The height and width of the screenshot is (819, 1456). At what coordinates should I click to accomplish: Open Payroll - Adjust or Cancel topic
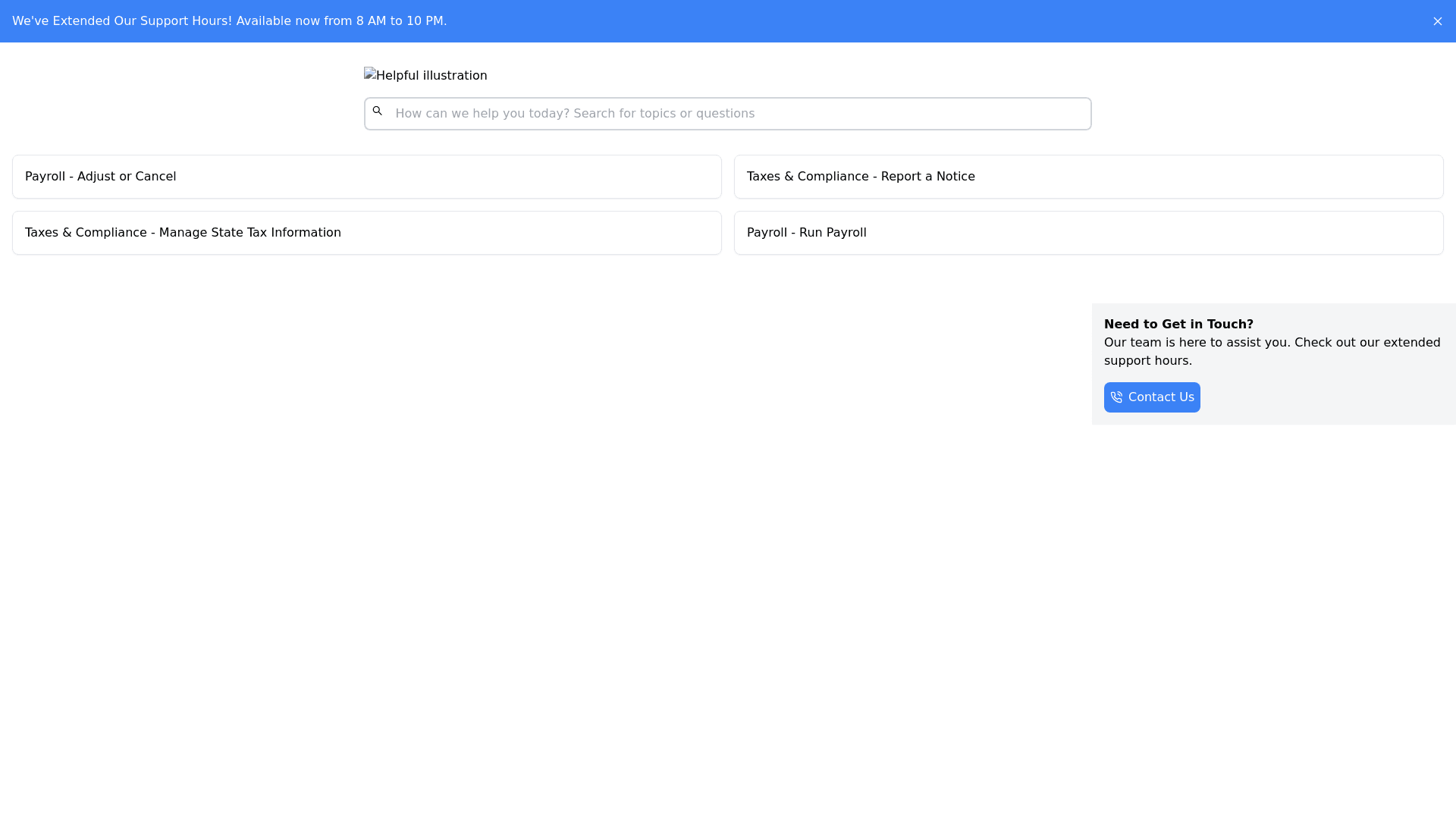click(101, 177)
